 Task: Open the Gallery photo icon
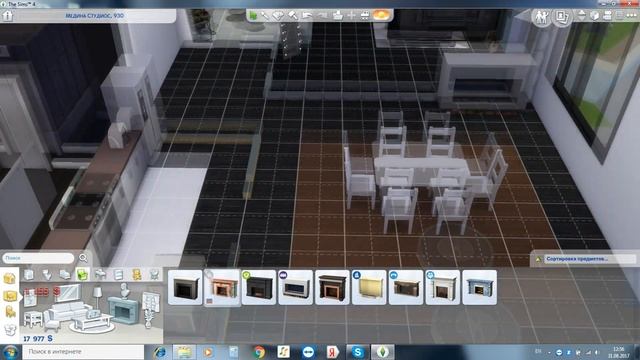coord(562,17)
